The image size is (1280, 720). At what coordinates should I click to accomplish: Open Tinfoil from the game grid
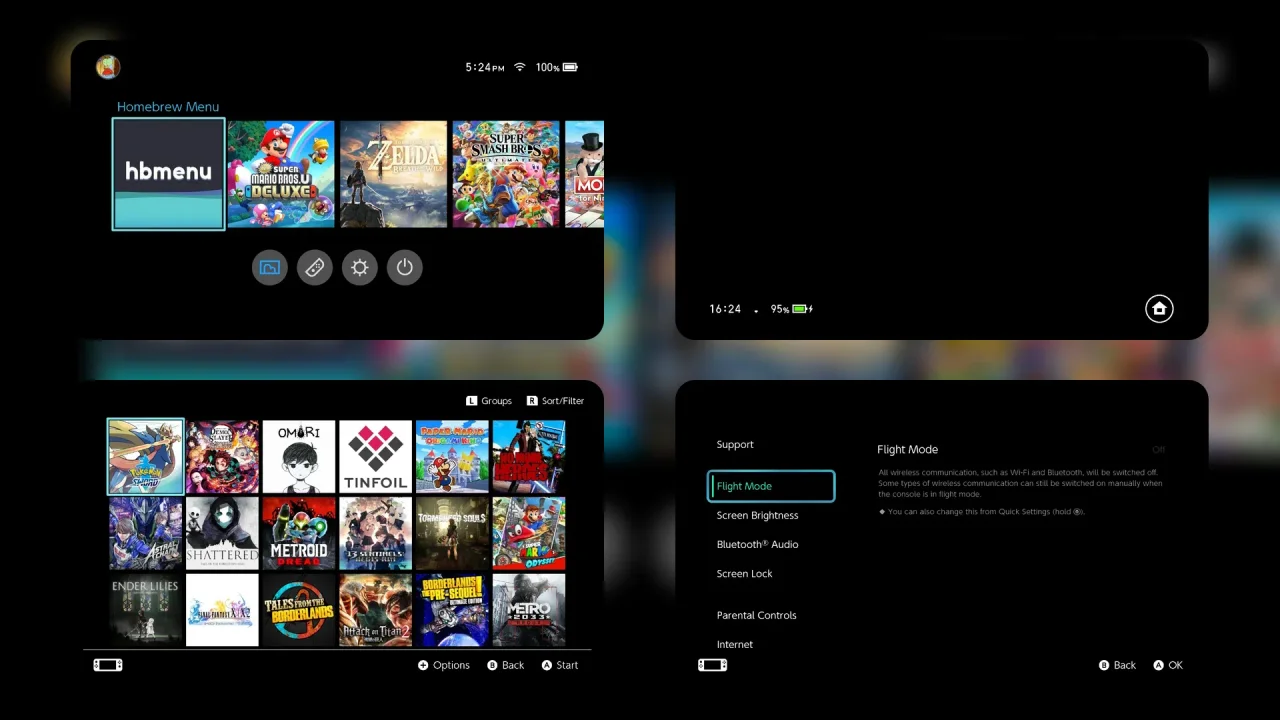375,456
